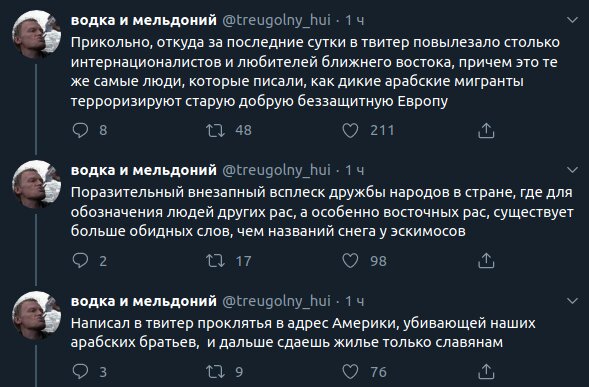The height and width of the screenshot is (387, 589).
Task: Share the third tweet about славянам
Action: pos(486,372)
